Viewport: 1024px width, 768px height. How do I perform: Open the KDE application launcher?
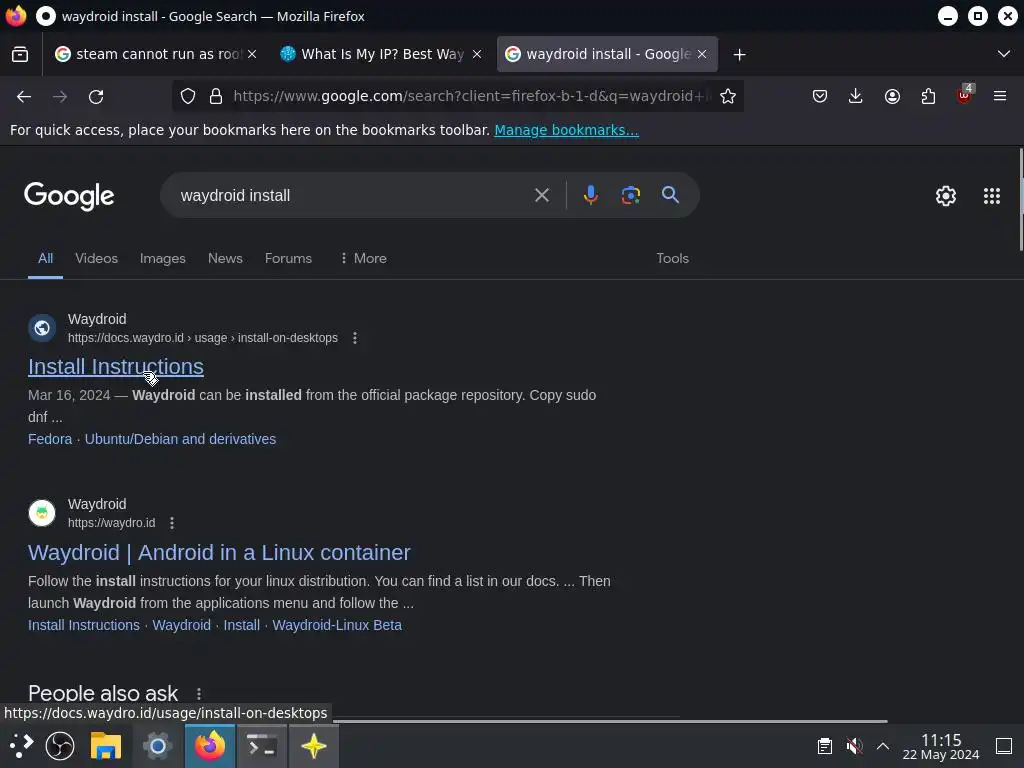coord(21,746)
